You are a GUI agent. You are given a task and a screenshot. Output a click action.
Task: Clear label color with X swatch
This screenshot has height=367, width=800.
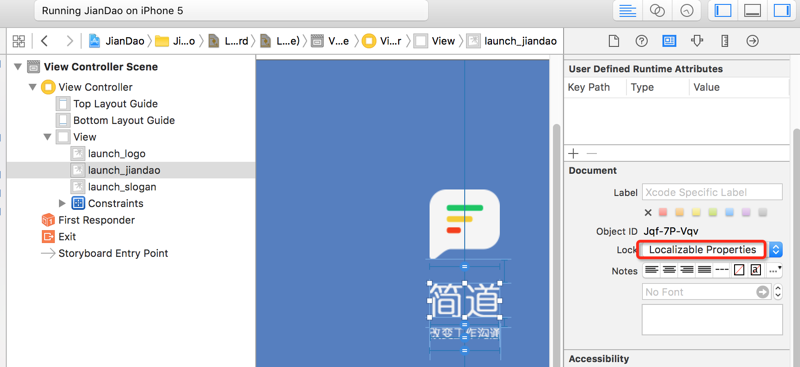pos(648,213)
